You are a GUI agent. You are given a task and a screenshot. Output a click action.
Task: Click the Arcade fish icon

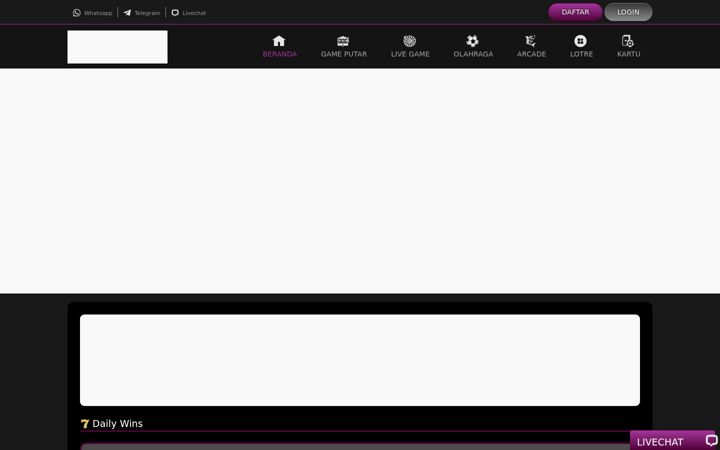(x=531, y=41)
